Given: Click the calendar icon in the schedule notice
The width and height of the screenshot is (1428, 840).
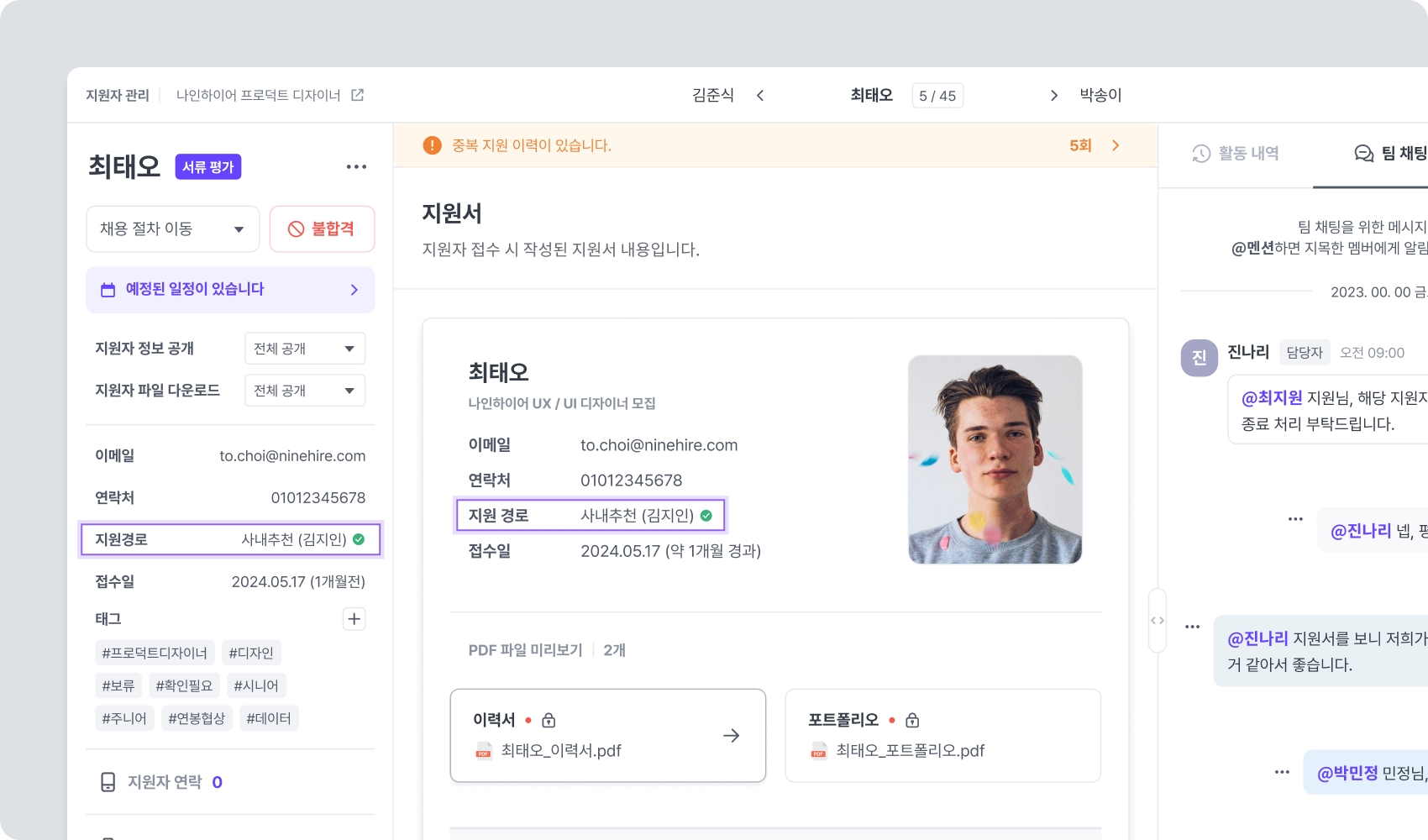Looking at the screenshot, I should point(108,290).
